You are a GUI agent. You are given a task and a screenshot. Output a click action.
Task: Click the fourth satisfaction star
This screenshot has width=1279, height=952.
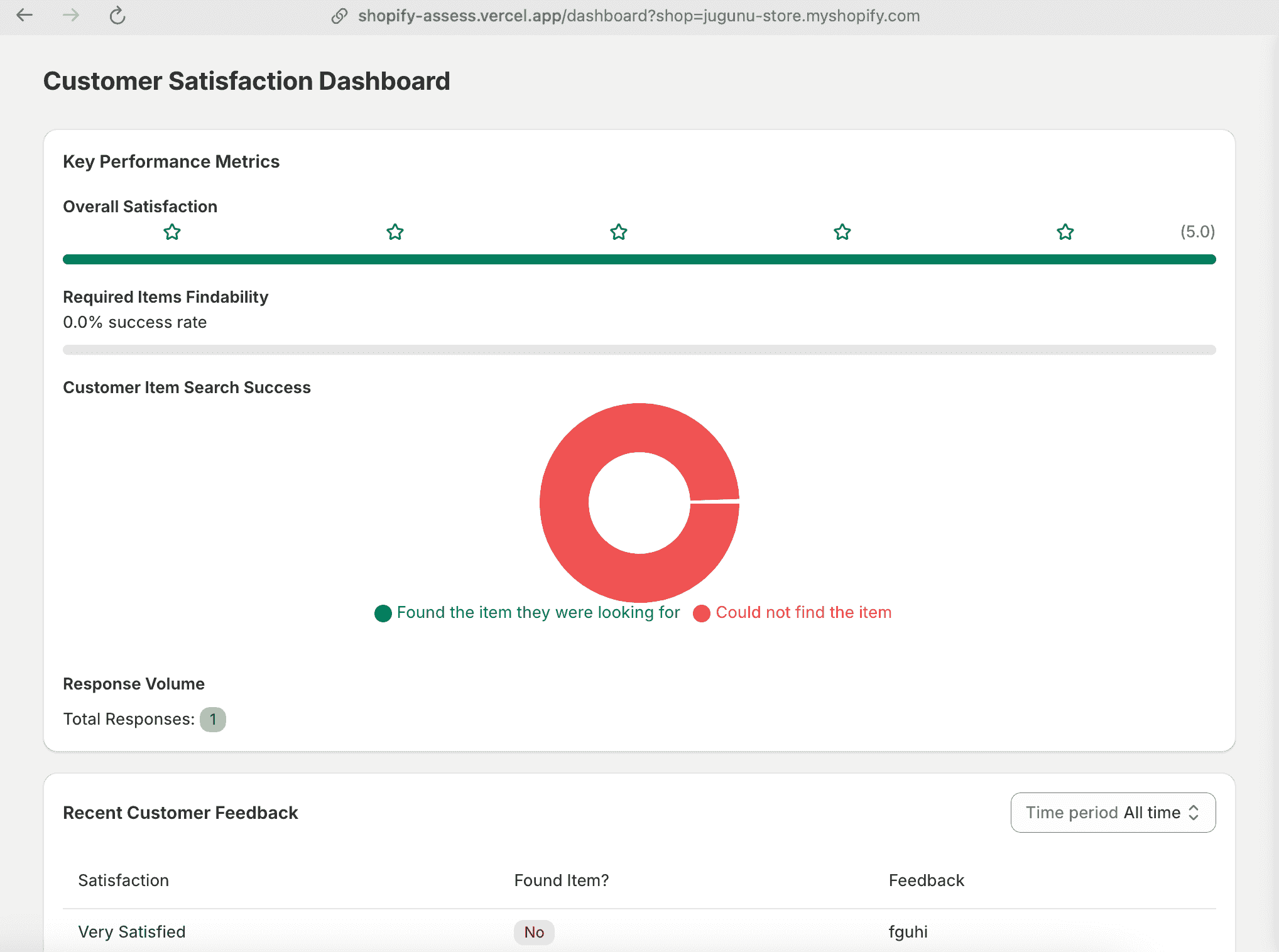(x=842, y=232)
